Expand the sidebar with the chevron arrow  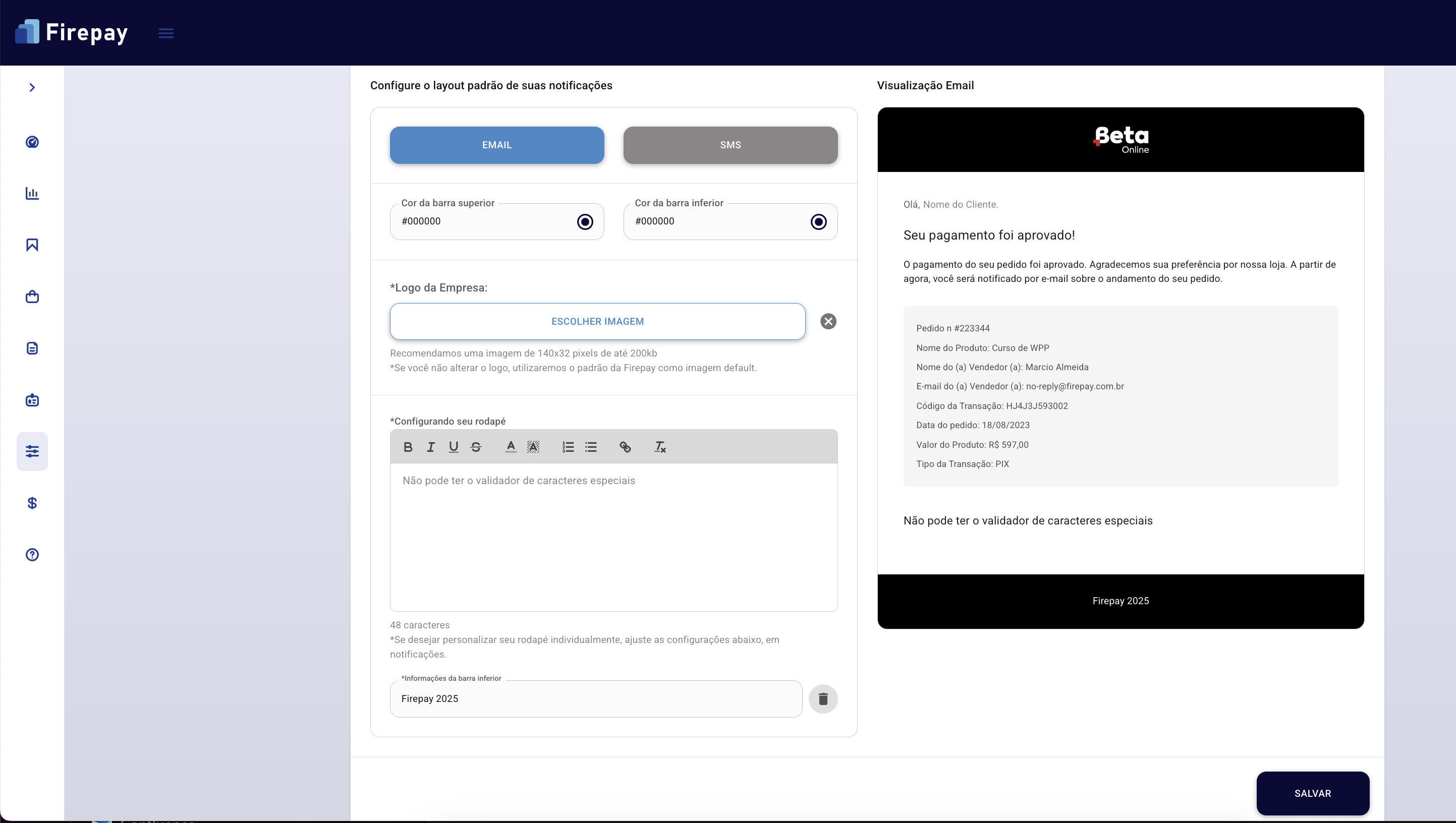[32, 88]
